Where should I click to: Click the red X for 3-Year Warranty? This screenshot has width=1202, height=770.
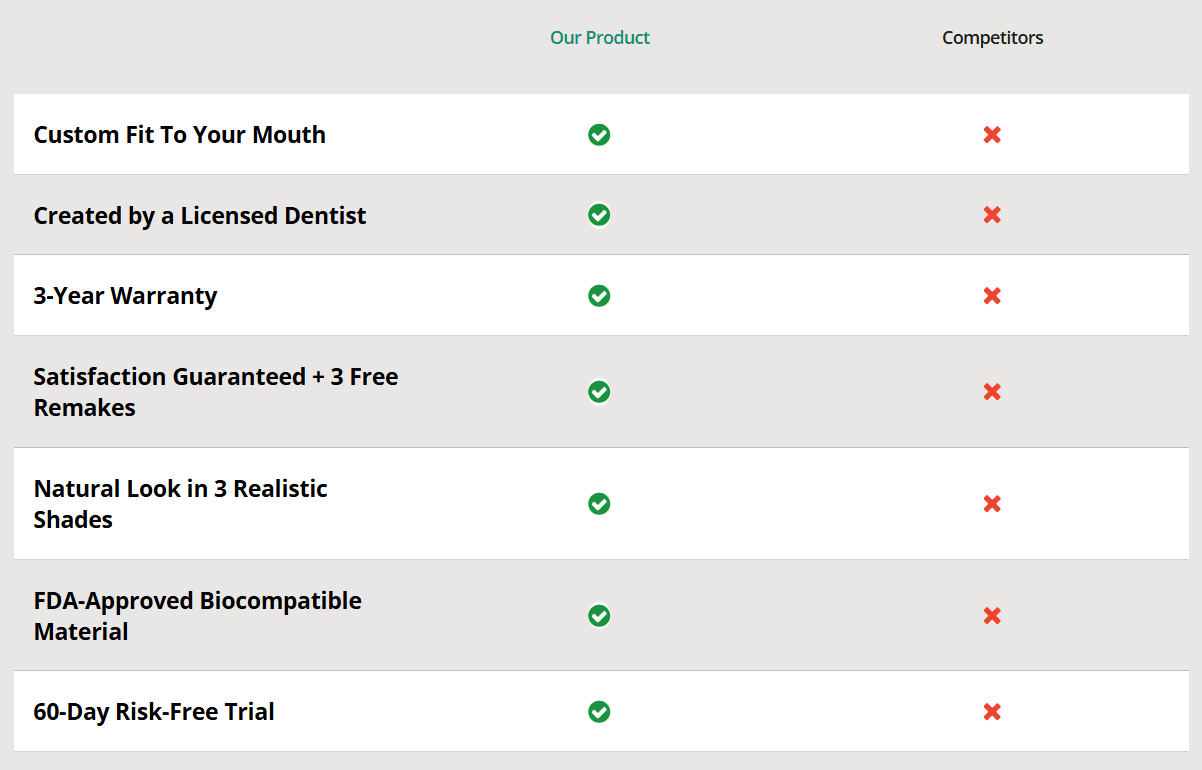pos(992,296)
